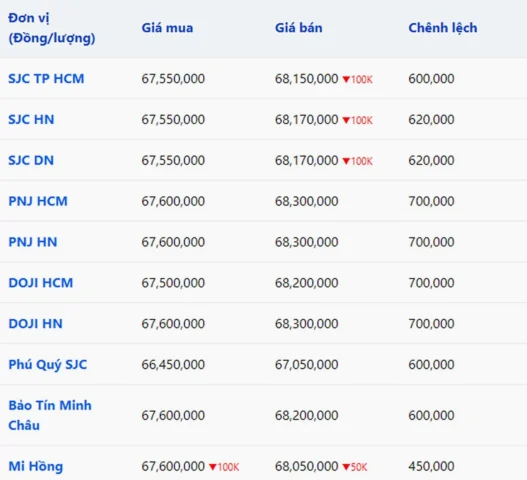Select Bảo Tín Minh Châu spread 600,000
This screenshot has height=480, width=527.
(432, 416)
